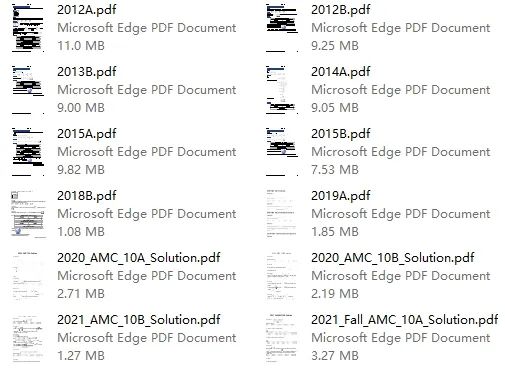The height and width of the screenshot is (371, 505).
Task: Click the 2014A.pdf preview icon
Action: [x=282, y=90]
